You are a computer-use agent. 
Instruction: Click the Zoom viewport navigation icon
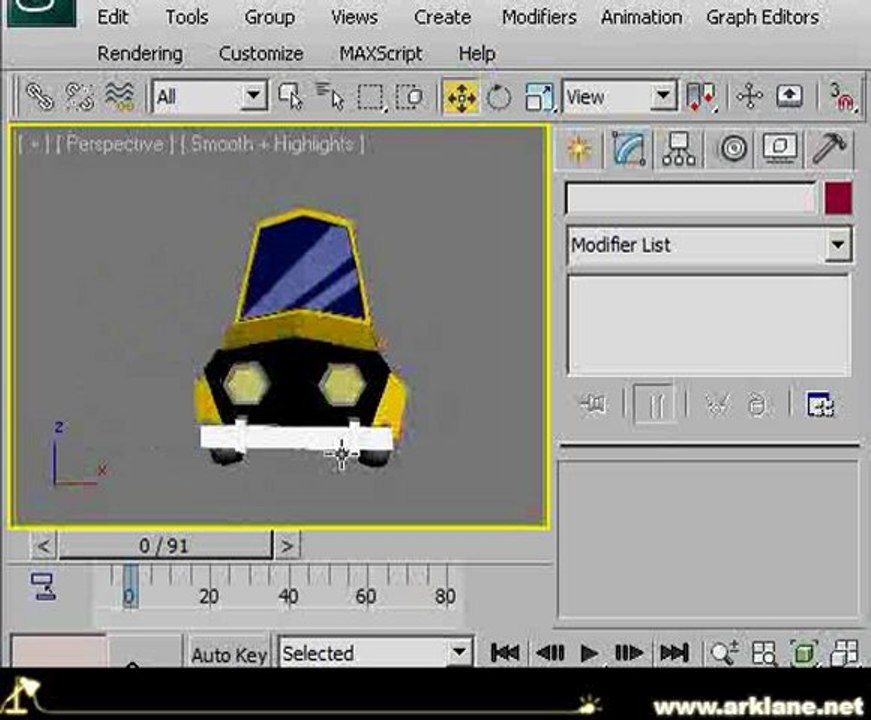tap(724, 653)
